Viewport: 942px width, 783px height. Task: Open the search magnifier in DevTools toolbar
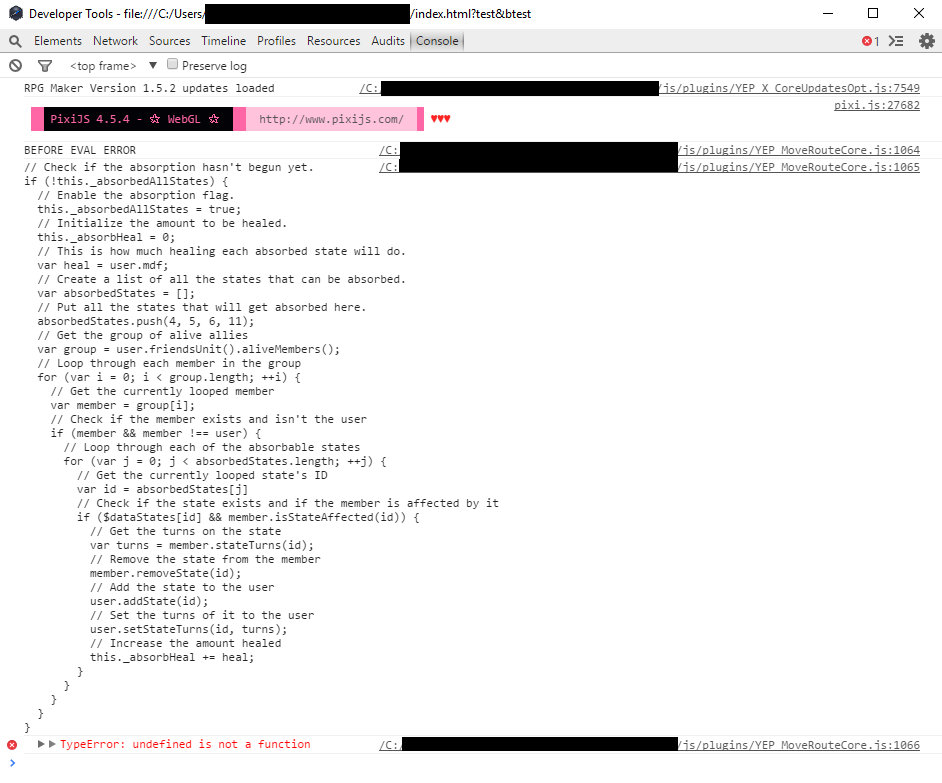[x=15, y=41]
